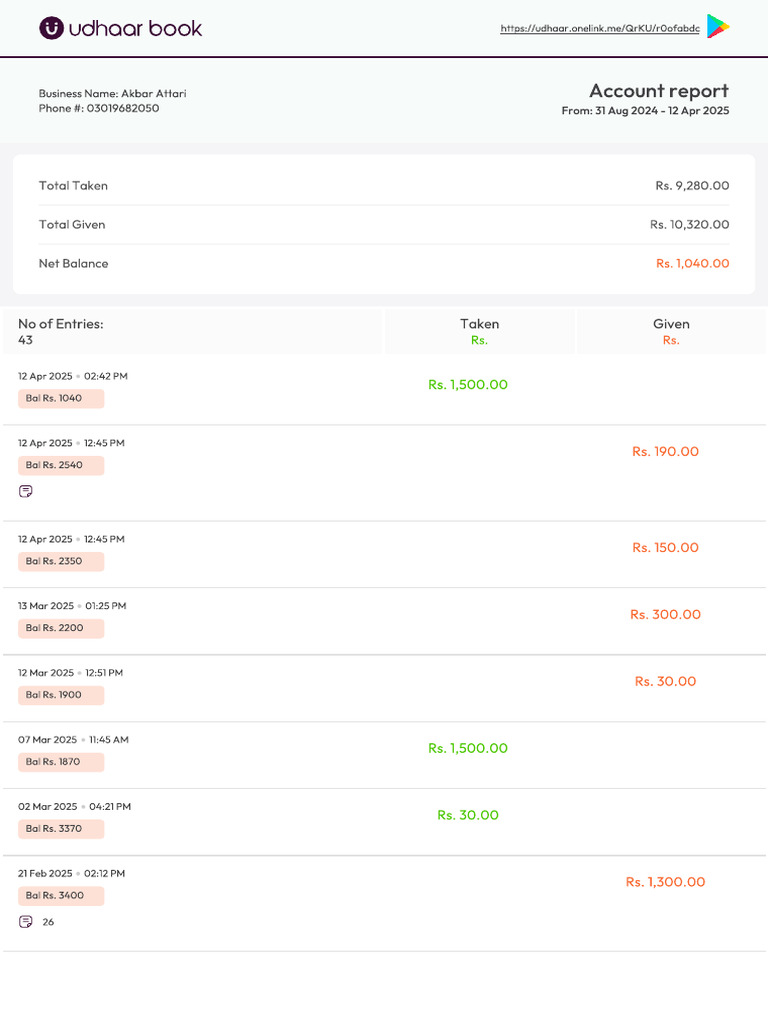This screenshot has width=768, height=1024.
Task: Click the Bal Rs. 1040 balance tag
Action: 60,398
